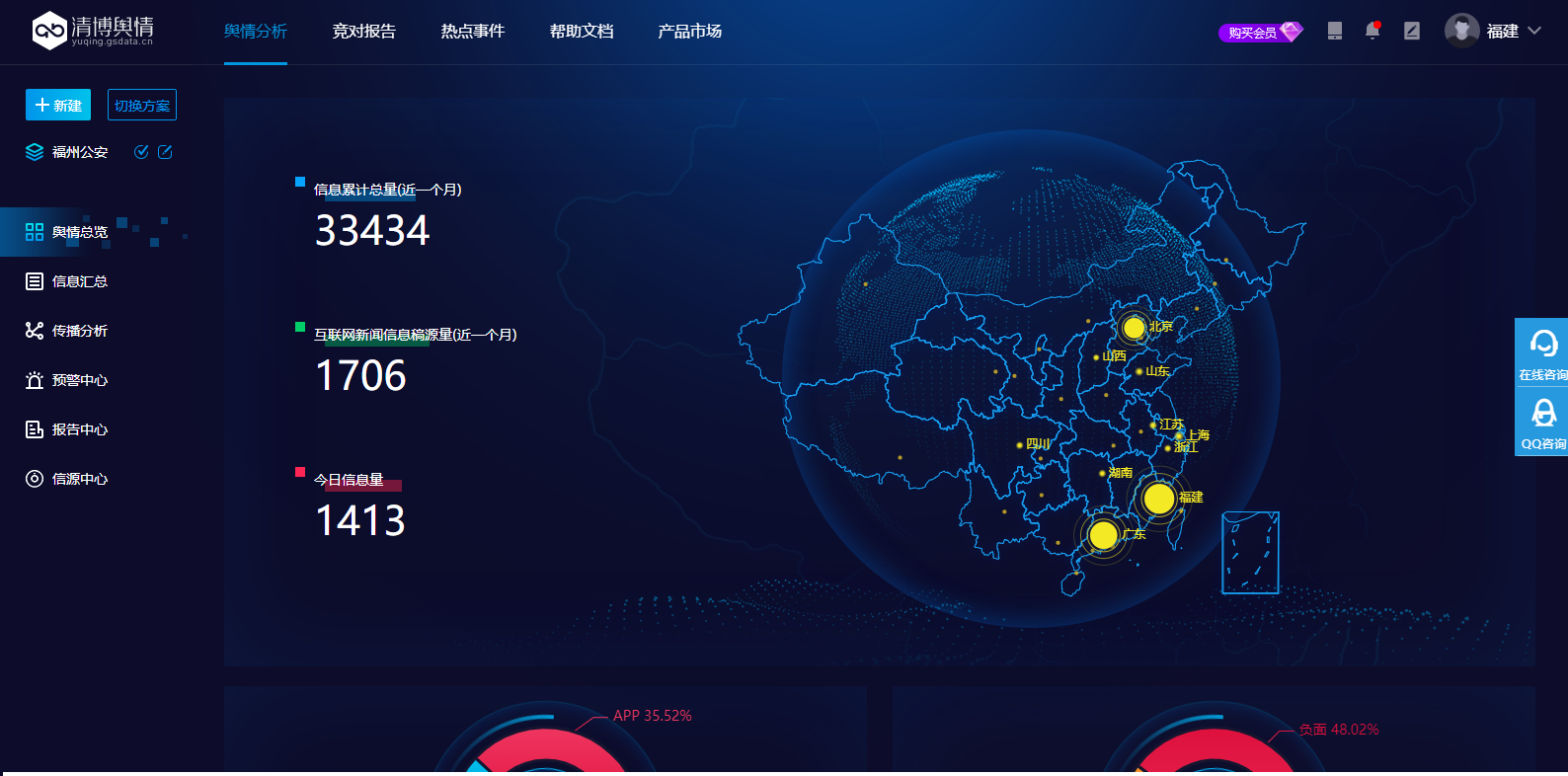Toggle the checkmark circle beside 福州公安

[141, 152]
